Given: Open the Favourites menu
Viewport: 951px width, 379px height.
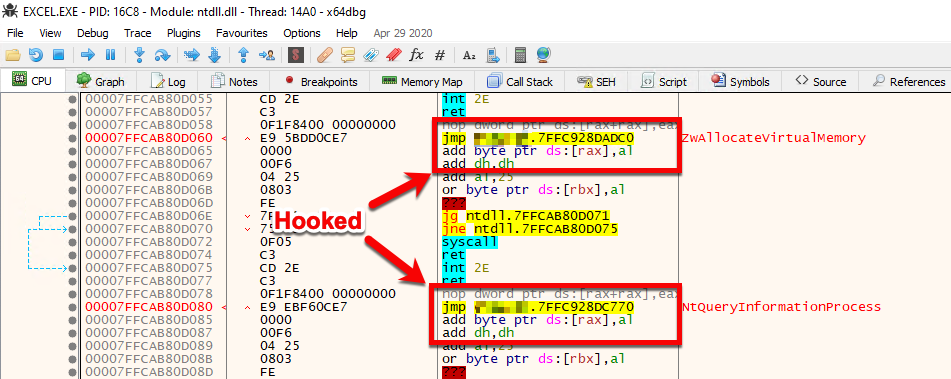Looking at the screenshot, I should (242, 33).
